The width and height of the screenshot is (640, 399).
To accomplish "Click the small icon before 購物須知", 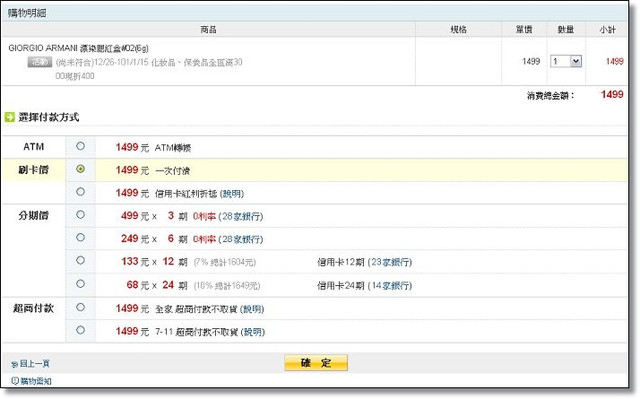I will [x=15, y=381].
